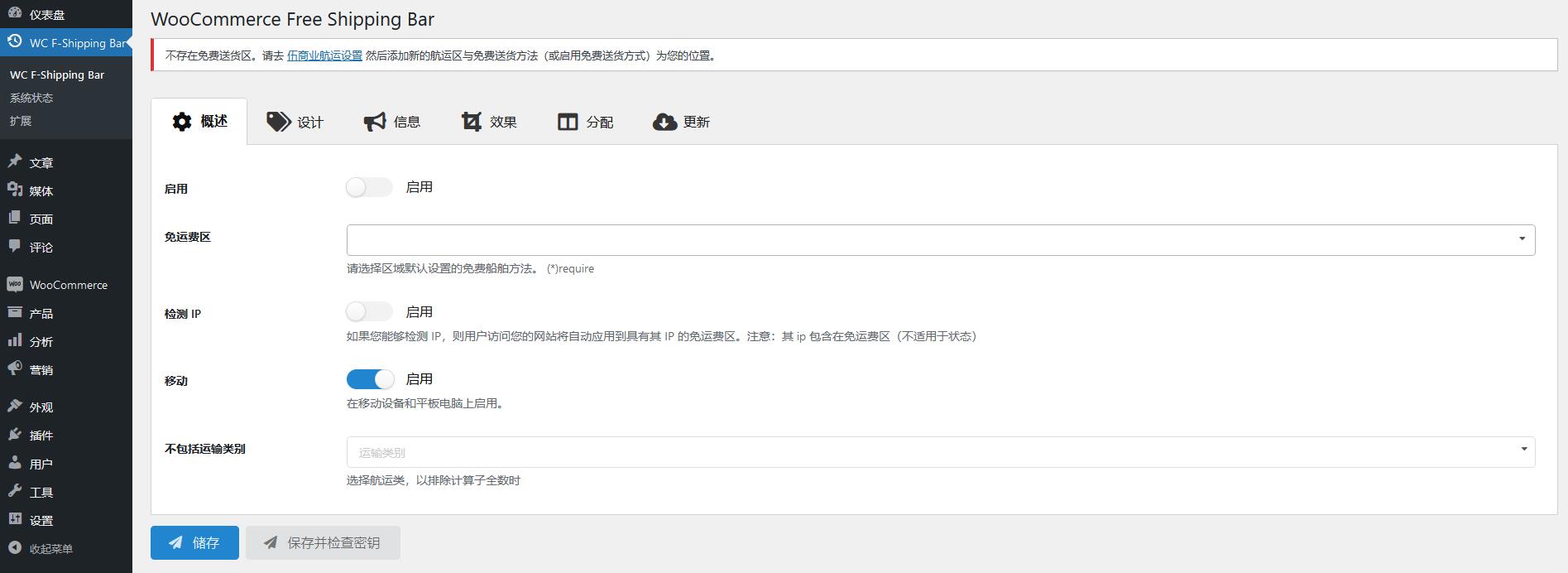This screenshot has width=1568, height=573.
Task: Click the crop icon on 效果 tab
Action: tap(472, 122)
